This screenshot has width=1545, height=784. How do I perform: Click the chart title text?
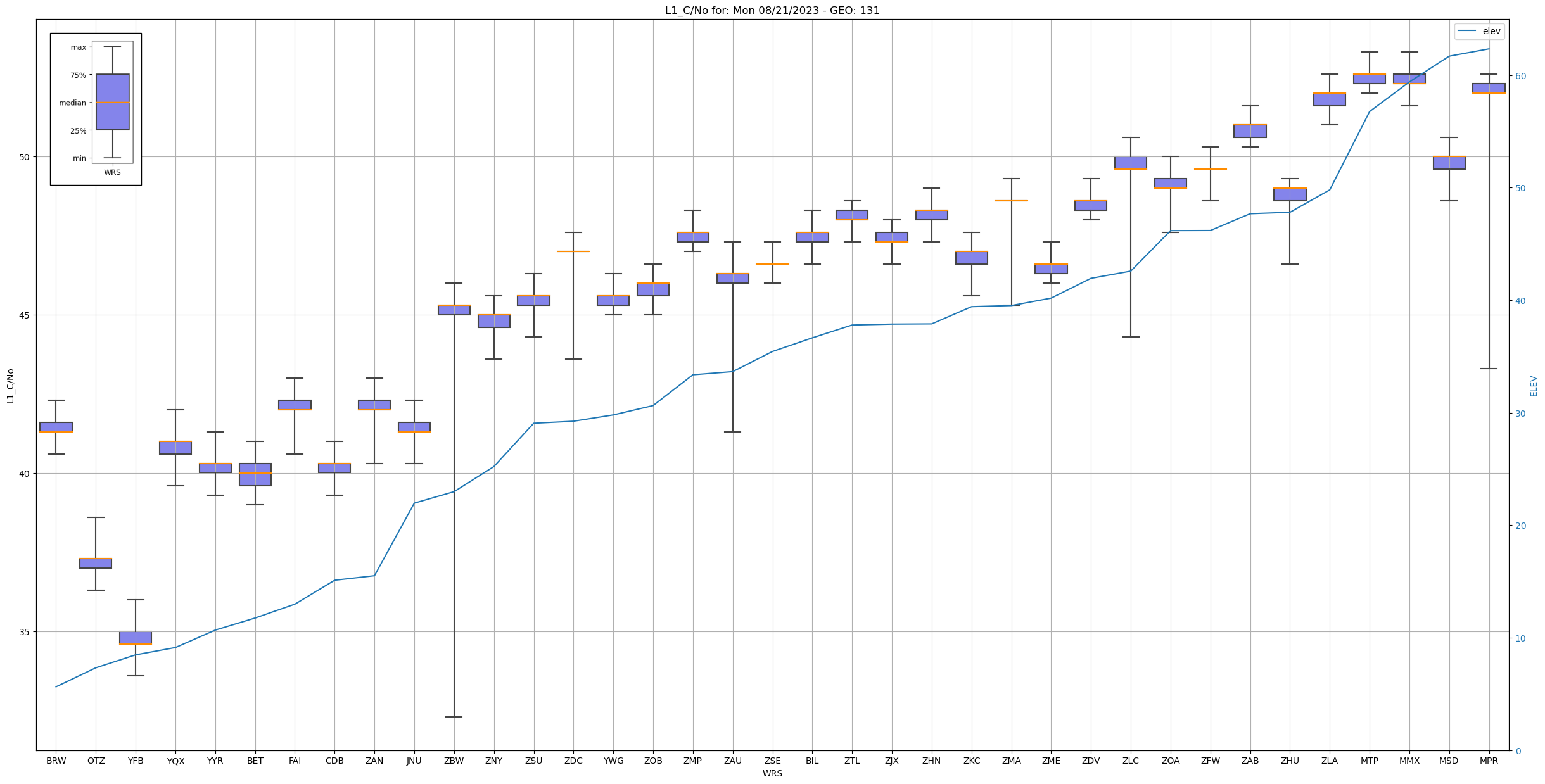[772, 10]
